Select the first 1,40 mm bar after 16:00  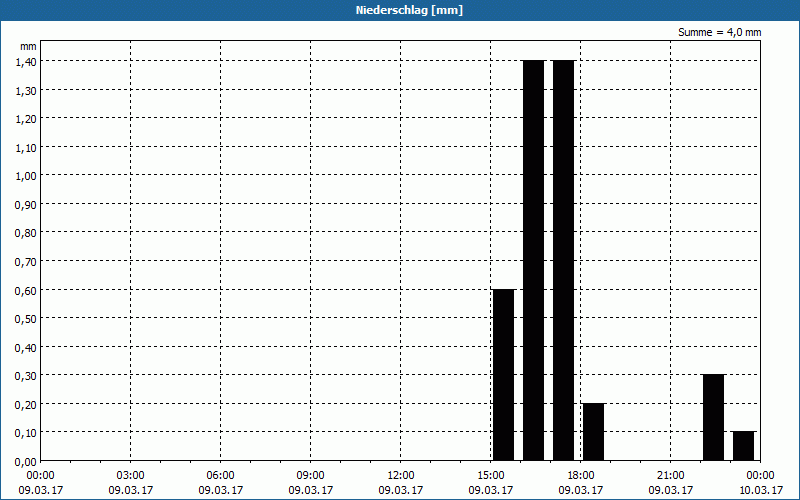(x=534, y=261)
